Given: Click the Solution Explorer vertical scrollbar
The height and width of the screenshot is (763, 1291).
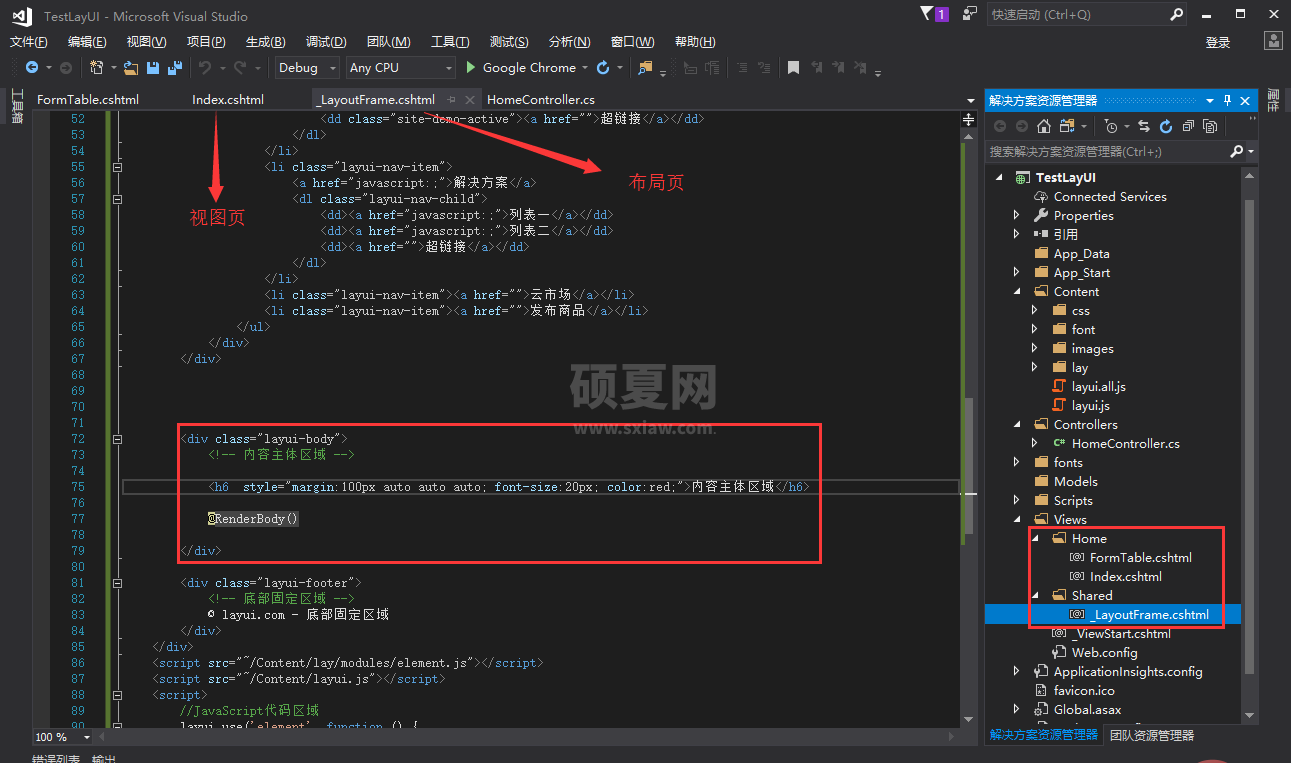Looking at the screenshot, I should [x=1249, y=436].
